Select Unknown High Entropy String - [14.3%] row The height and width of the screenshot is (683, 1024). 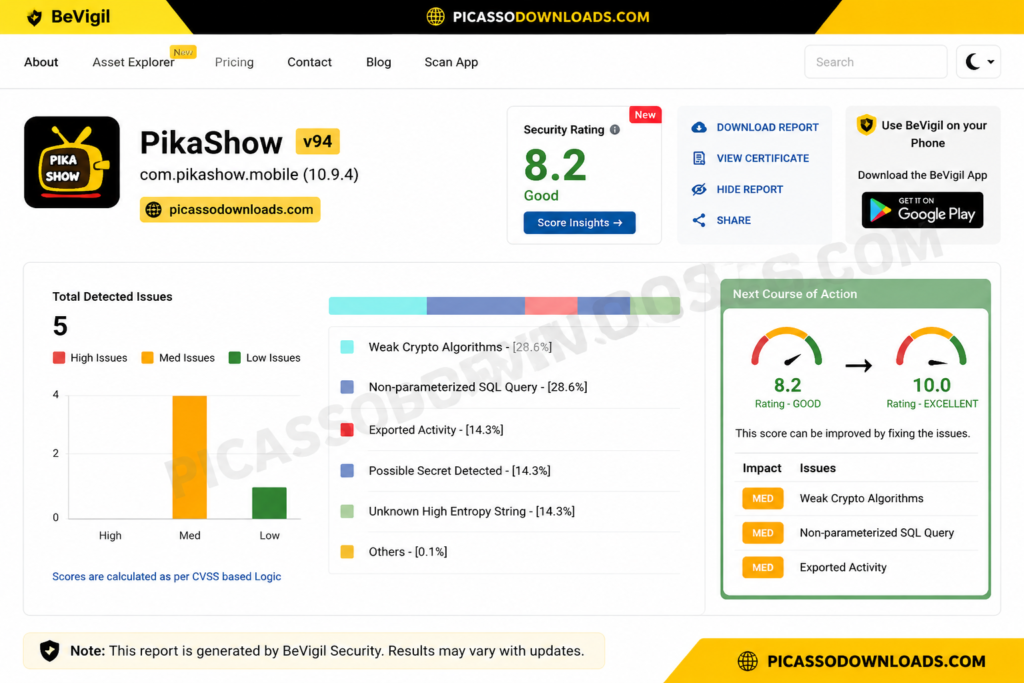(504, 511)
